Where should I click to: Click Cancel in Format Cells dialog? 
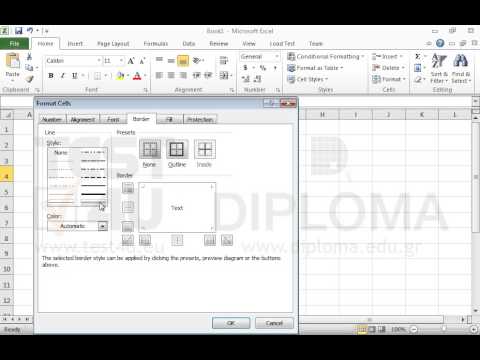[274, 323]
